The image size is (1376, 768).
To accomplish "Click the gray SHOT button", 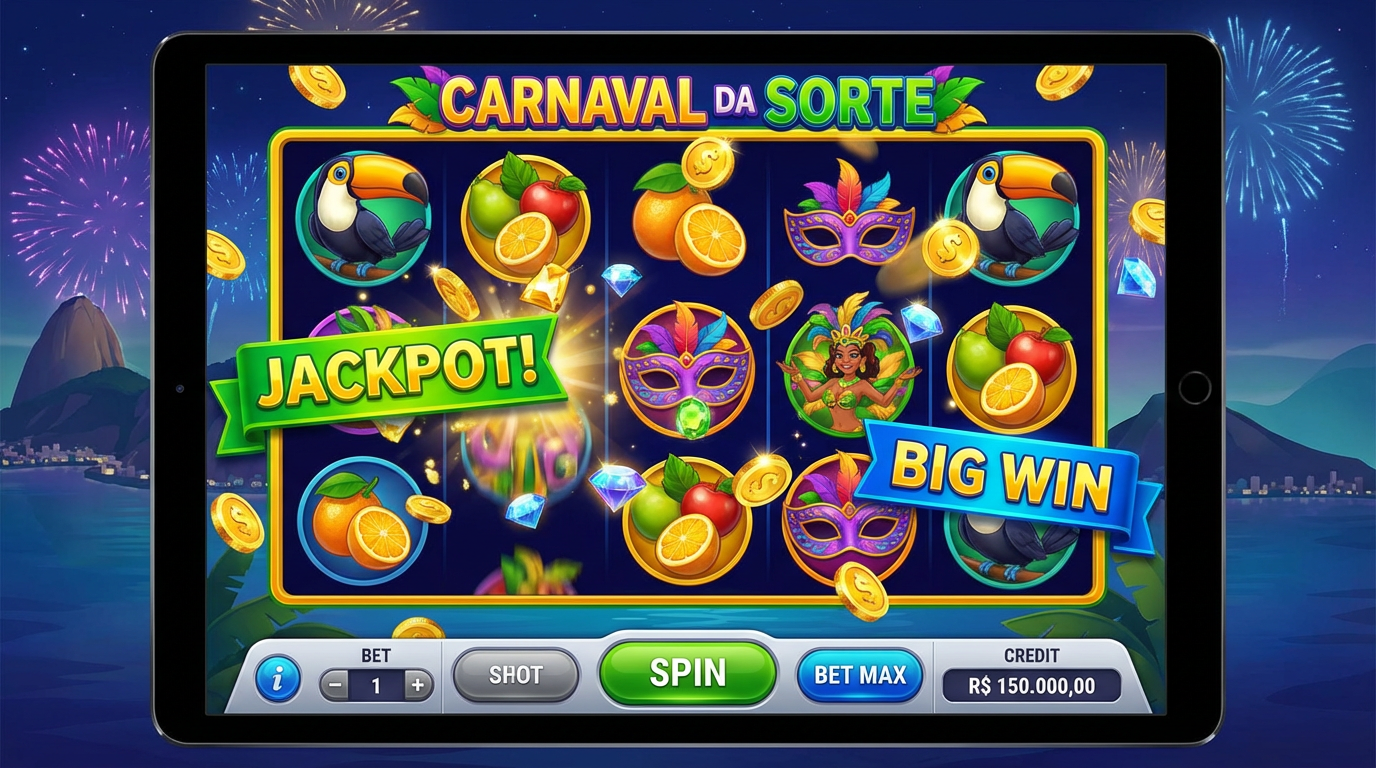I will click(x=516, y=675).
